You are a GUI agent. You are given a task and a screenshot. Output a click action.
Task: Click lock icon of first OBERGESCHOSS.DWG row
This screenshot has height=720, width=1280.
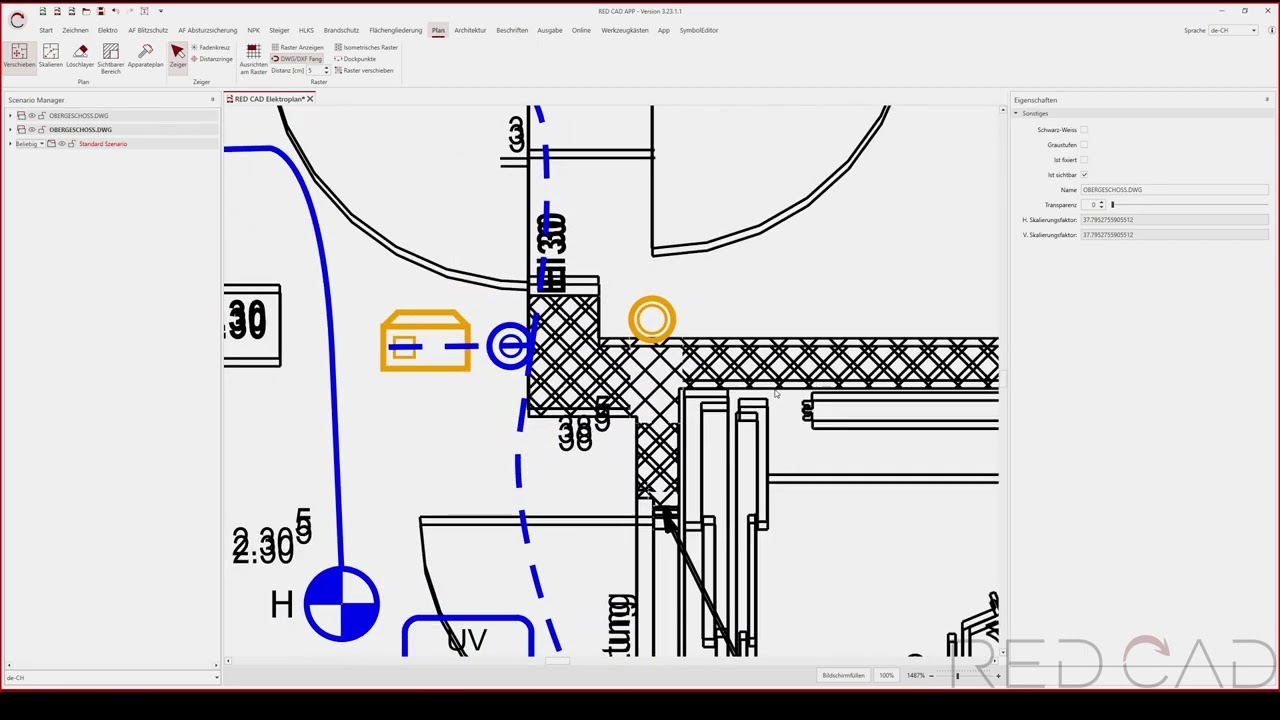coord(42,115)
